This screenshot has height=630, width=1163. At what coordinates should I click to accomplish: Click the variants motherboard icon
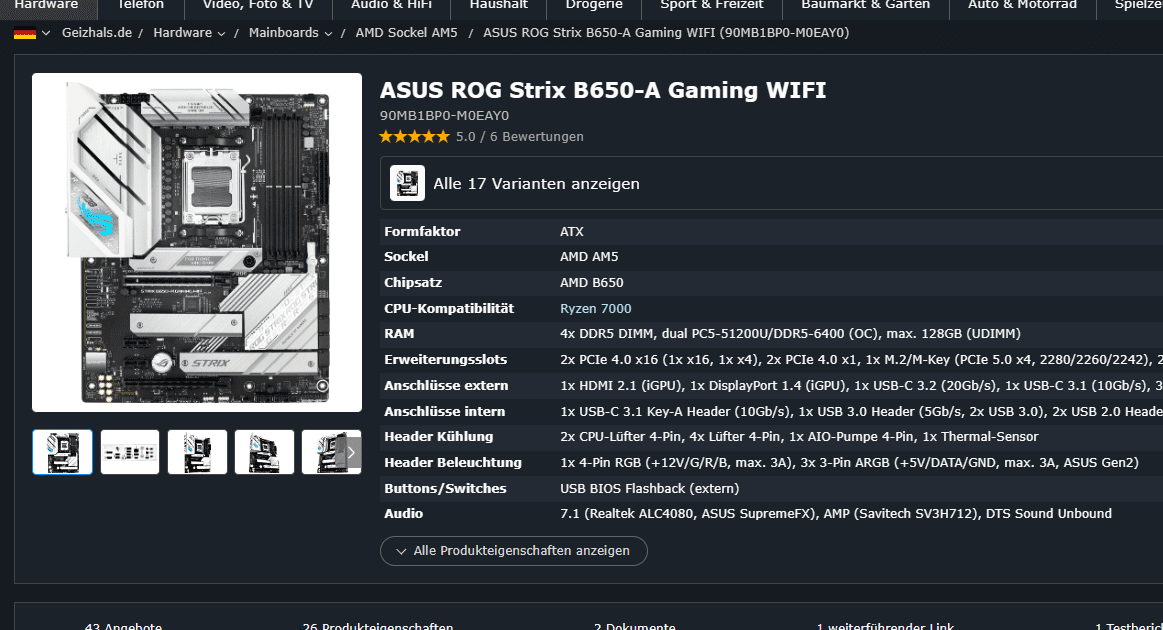click(x=407, y=183)
